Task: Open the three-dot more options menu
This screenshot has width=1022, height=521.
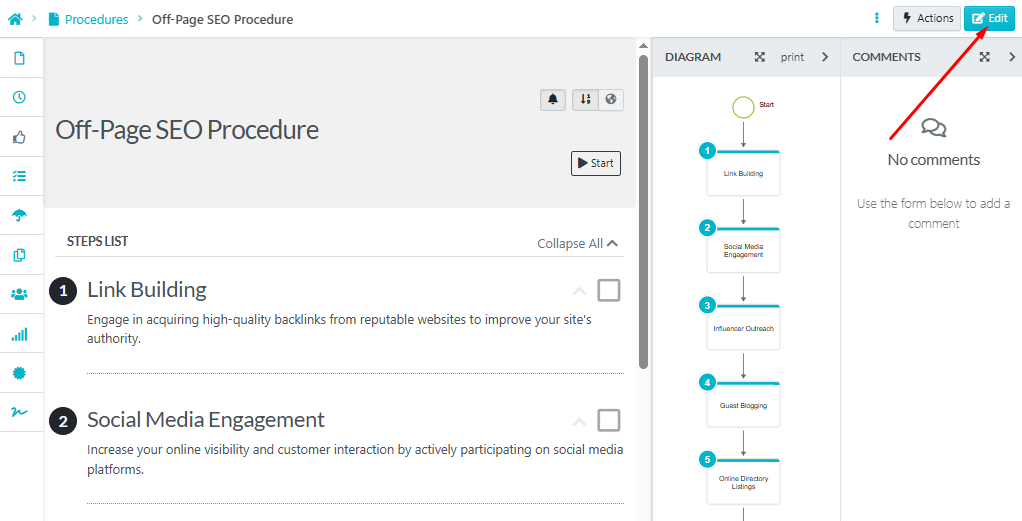Action: point(877,18)
